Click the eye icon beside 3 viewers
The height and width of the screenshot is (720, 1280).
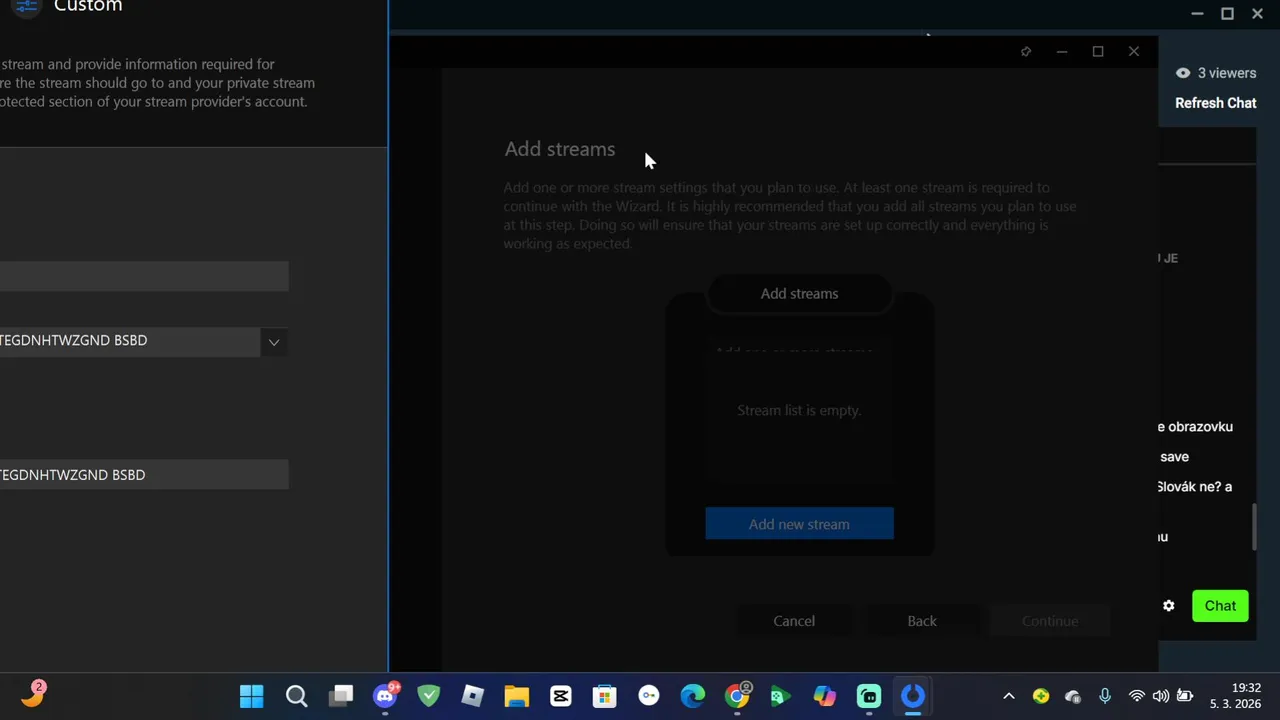[1183, 73]
